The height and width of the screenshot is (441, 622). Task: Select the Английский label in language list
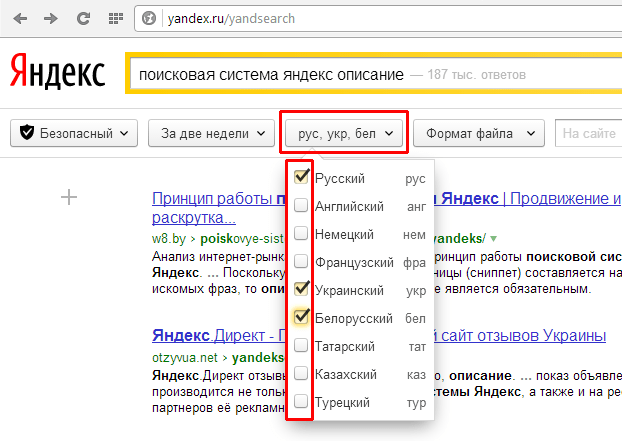click(x=349, y=207)
